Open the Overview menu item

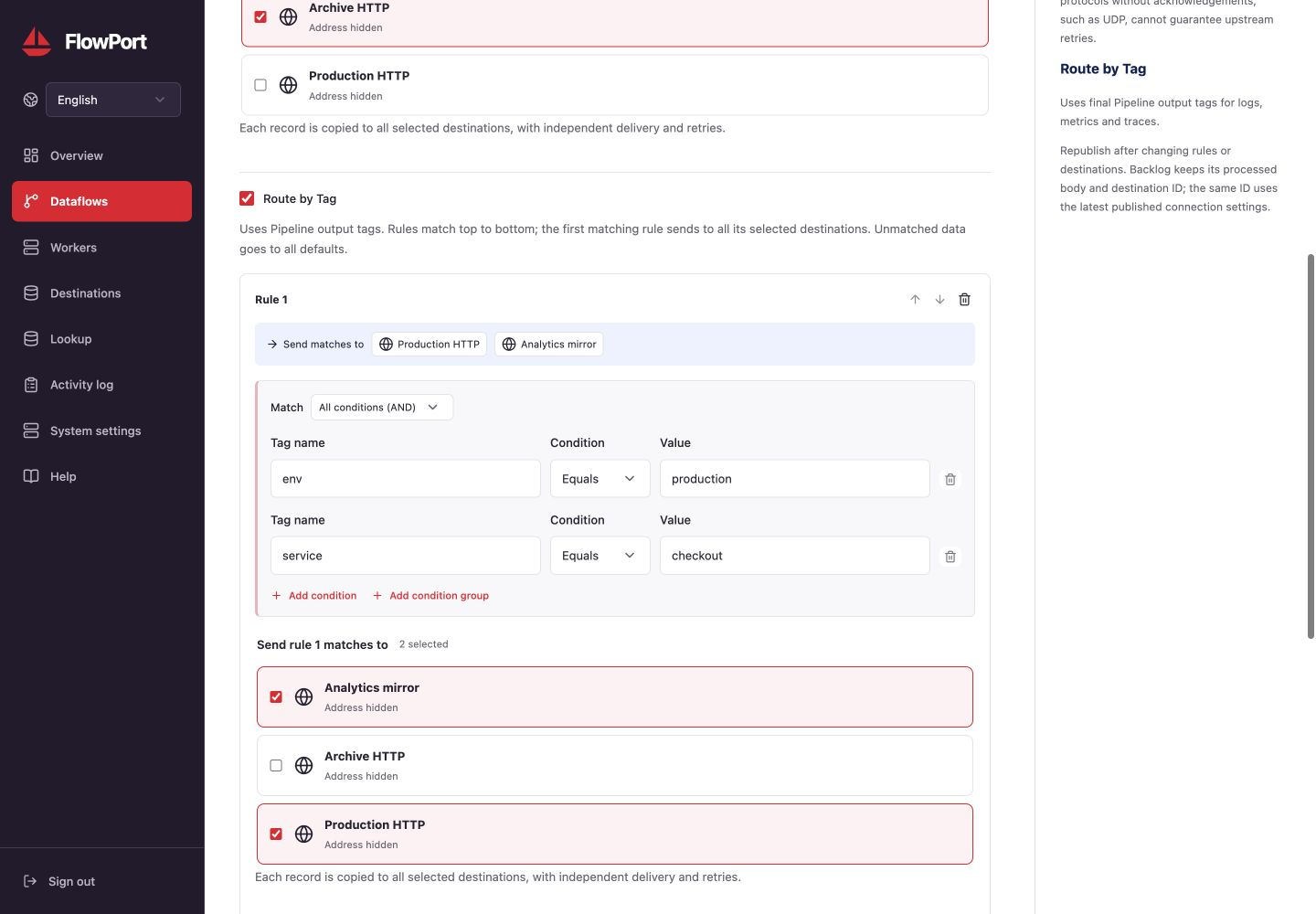pos(101,155)
